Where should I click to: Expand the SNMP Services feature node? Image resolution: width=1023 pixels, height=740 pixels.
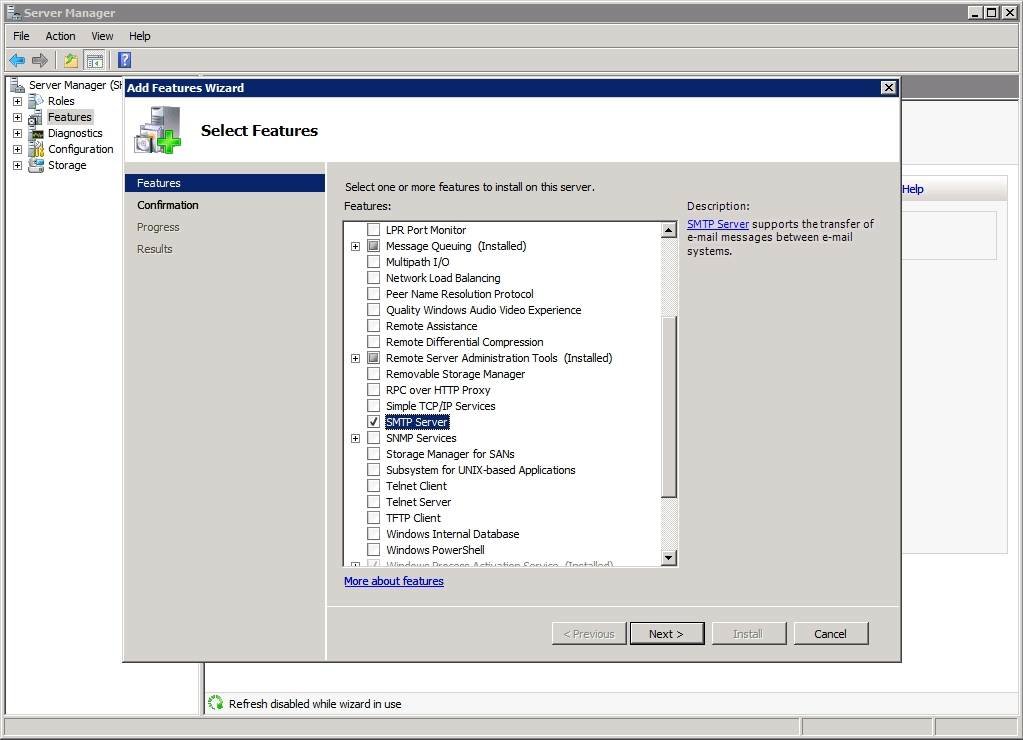[x=355, y=438]
